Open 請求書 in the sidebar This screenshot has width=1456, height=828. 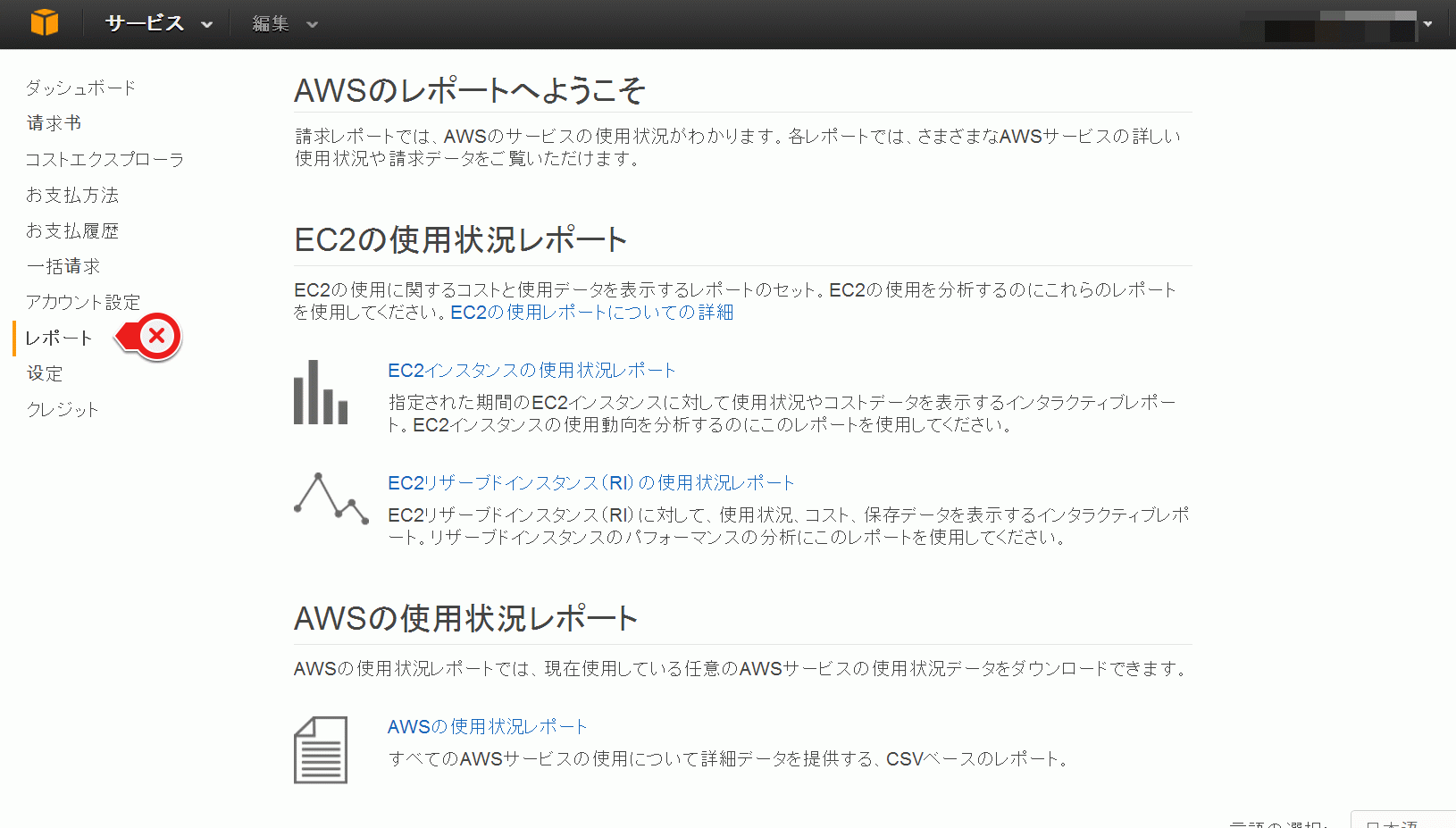coord(54,123)
